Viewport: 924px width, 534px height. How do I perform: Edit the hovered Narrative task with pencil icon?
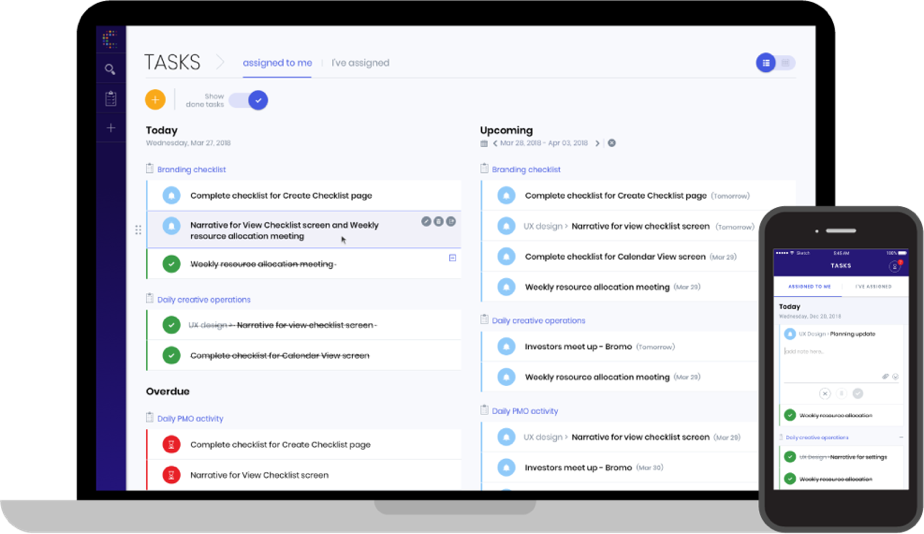click(x=426, y=222)
